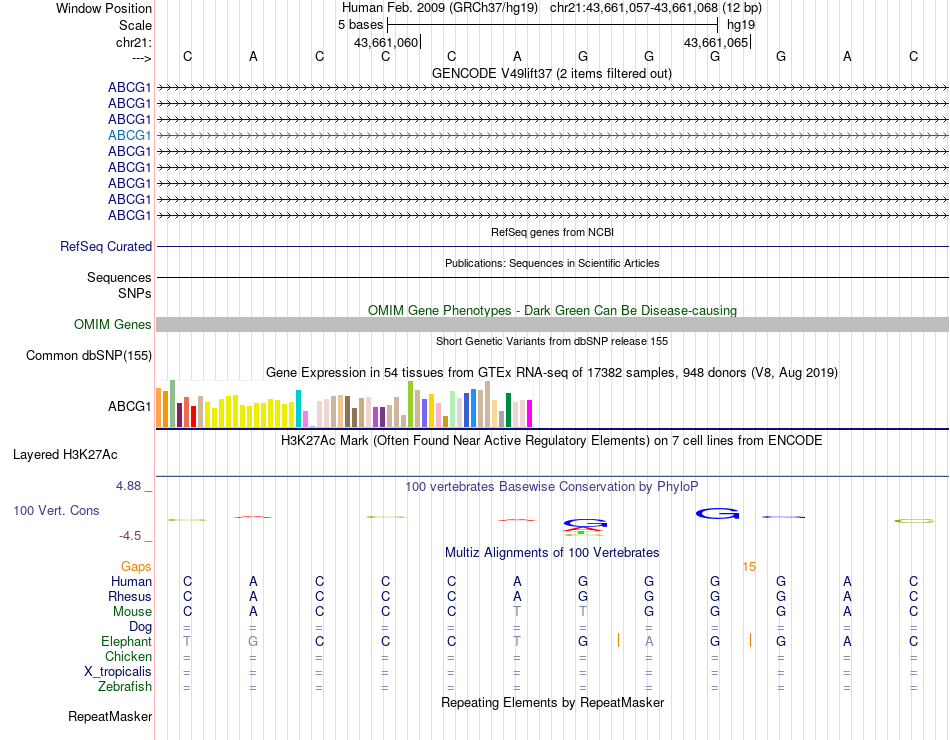Click the 43,661,060 position marker

386,42
